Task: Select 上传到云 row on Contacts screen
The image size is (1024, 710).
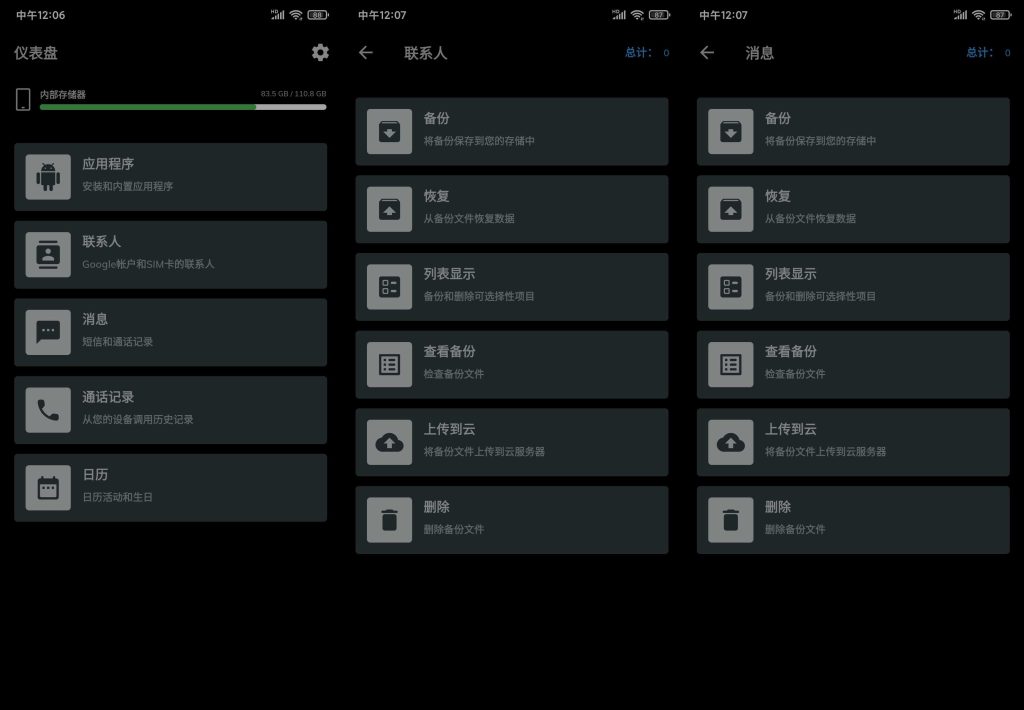Action: (x=512, y=441)
